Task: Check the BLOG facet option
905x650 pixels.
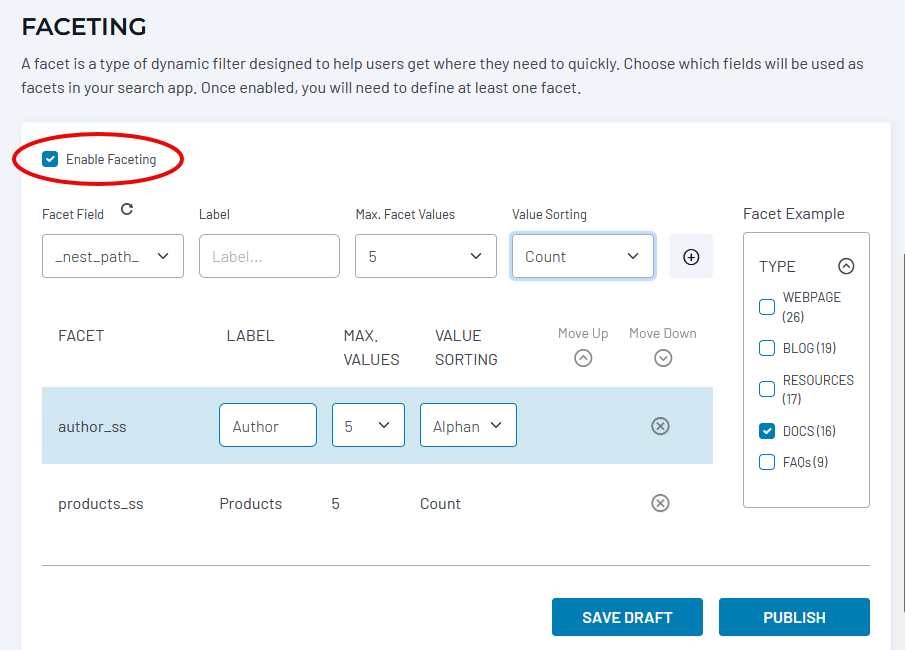Action: (767, 348)
